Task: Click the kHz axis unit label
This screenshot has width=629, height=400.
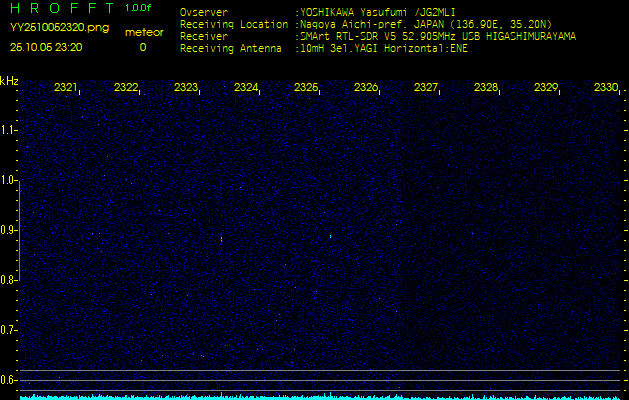Action: click(x=9, y=81)
